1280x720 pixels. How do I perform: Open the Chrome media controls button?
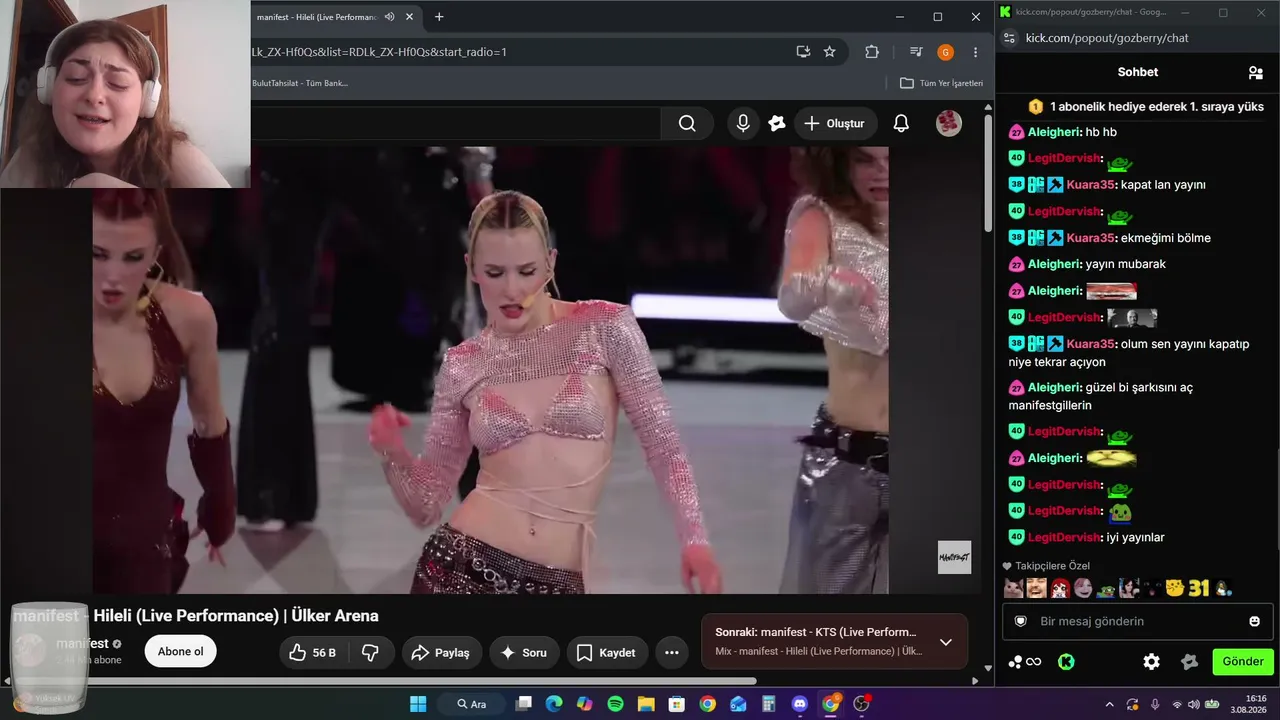916,52
